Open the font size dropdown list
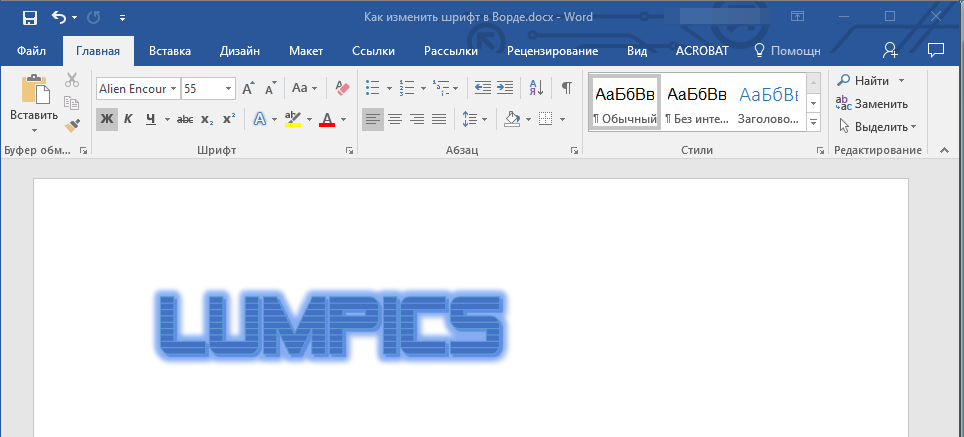The image size is (964, 437). click(229, 88)
